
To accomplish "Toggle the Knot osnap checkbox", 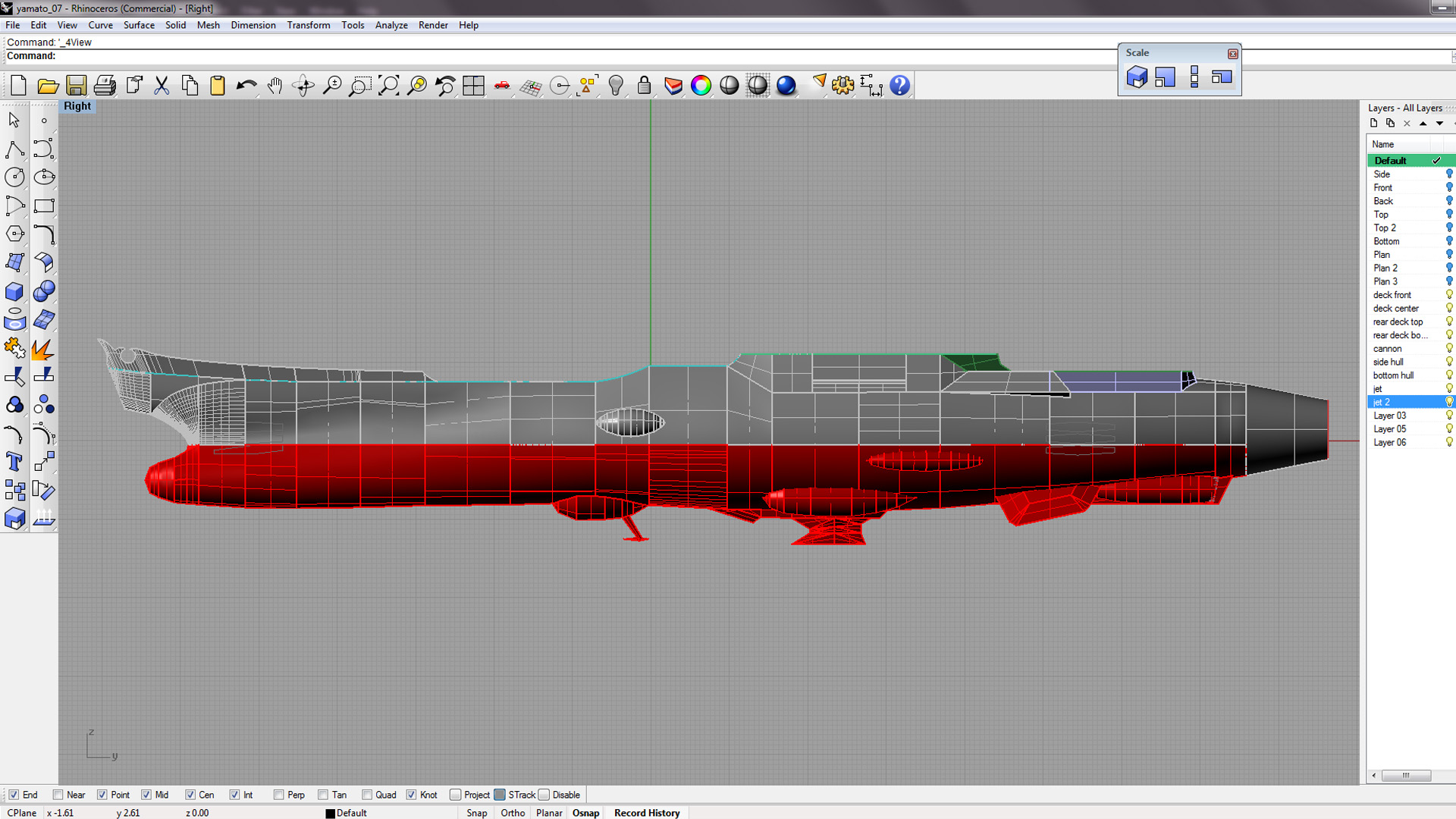I will coord(411,795).
